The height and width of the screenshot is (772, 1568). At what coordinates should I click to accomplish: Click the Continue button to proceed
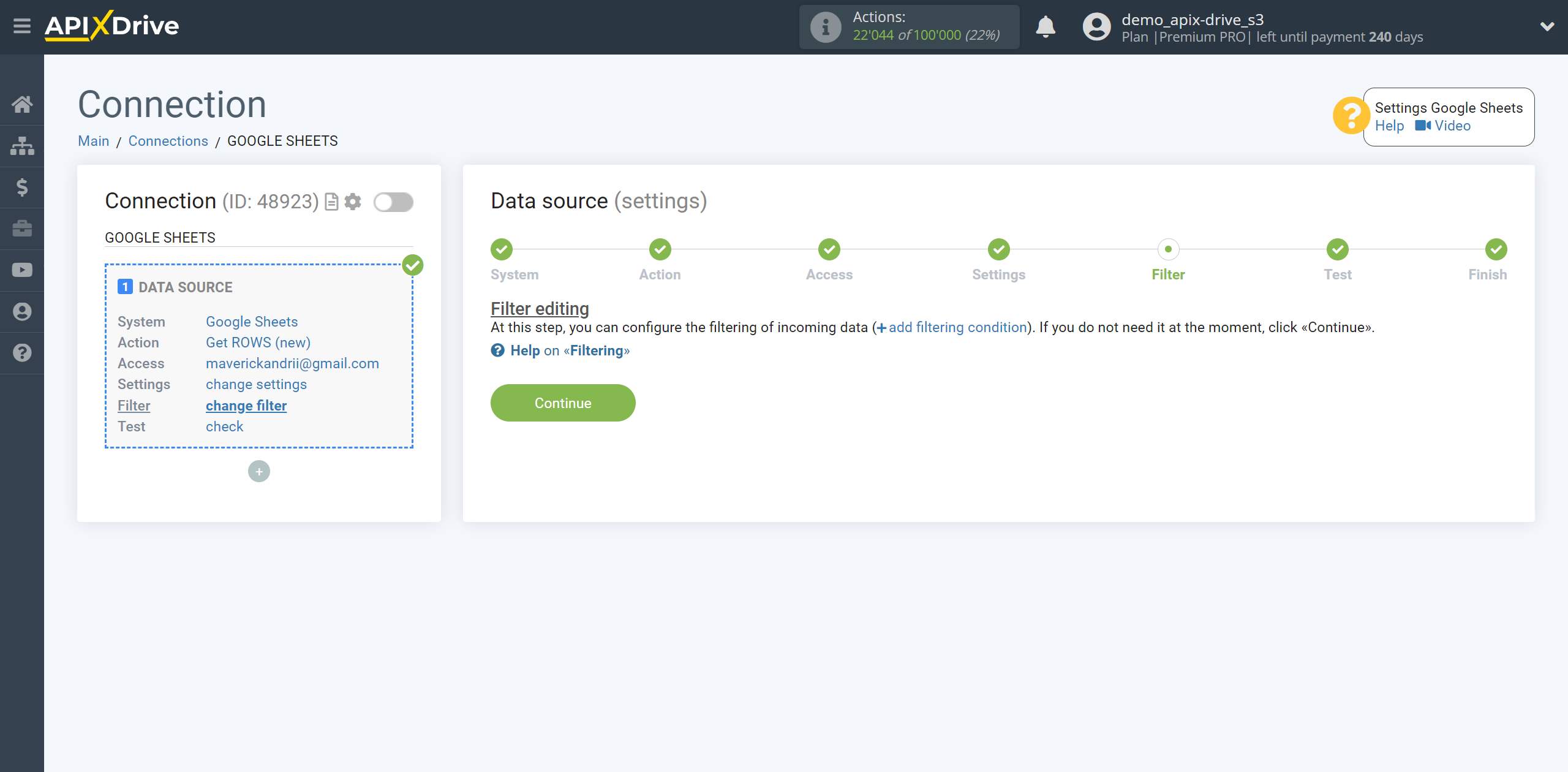[563, 402]
